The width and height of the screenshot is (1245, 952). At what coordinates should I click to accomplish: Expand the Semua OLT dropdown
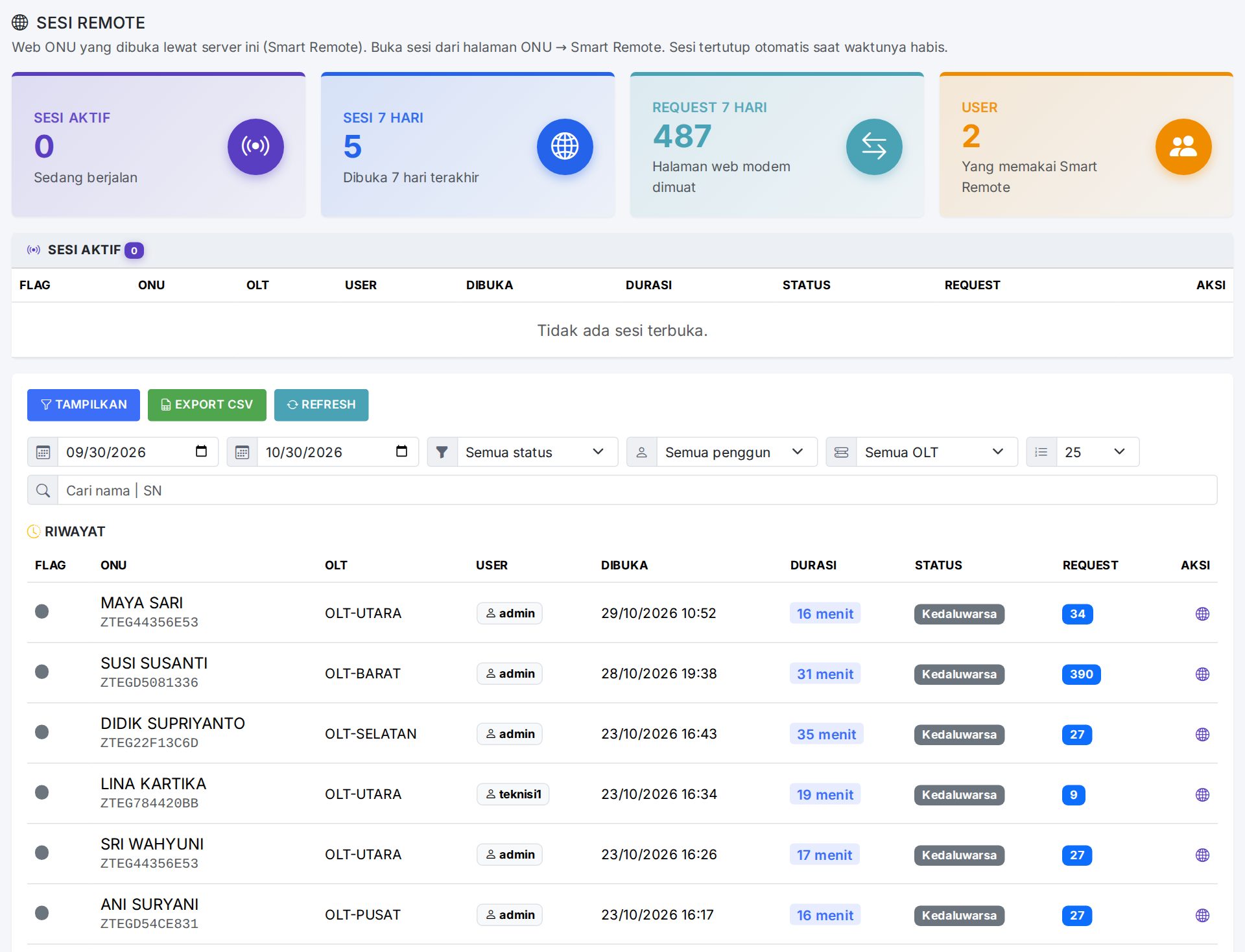tap(936, 452)
